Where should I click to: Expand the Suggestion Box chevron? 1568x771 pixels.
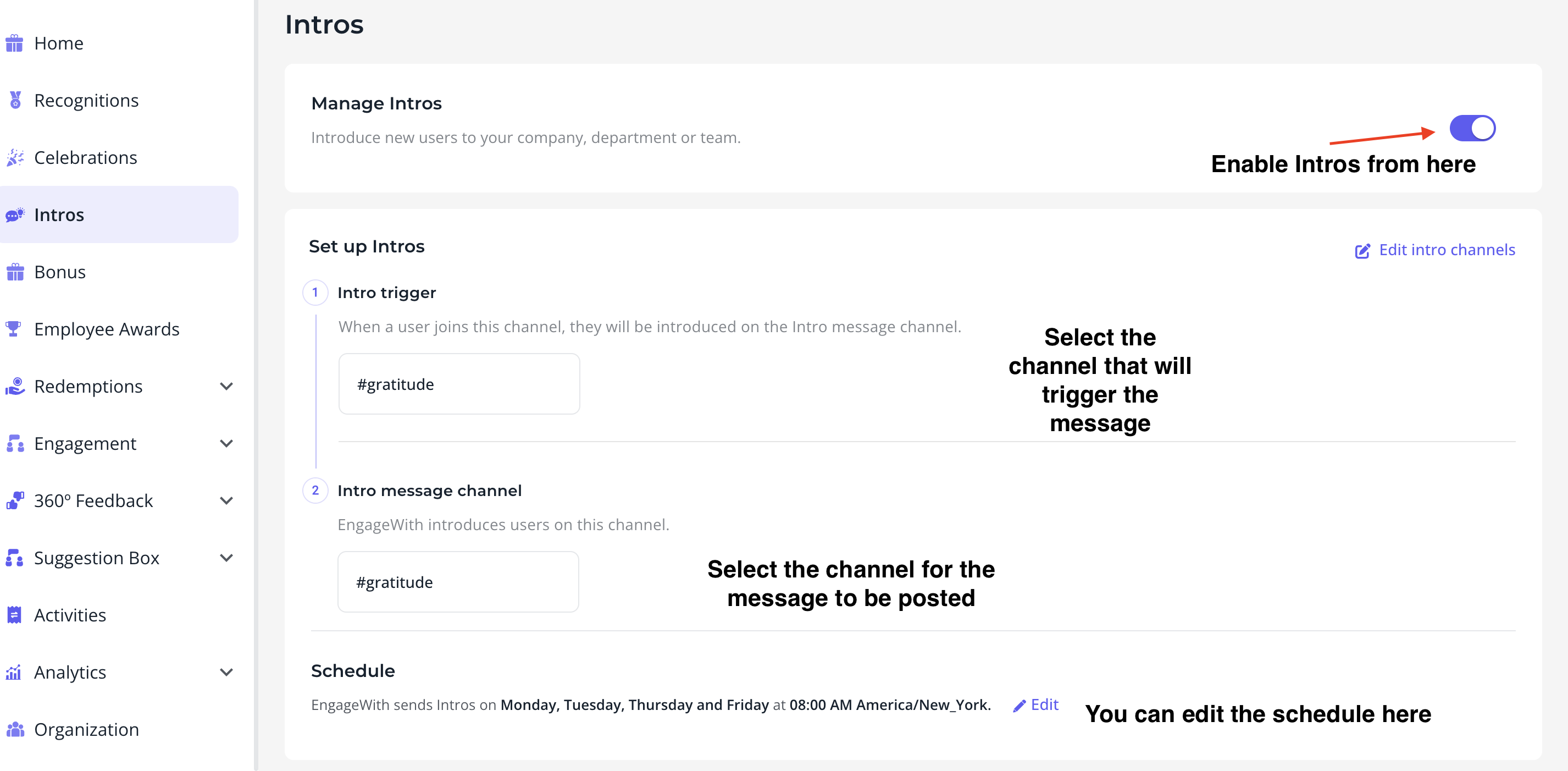tap(226, 559)
